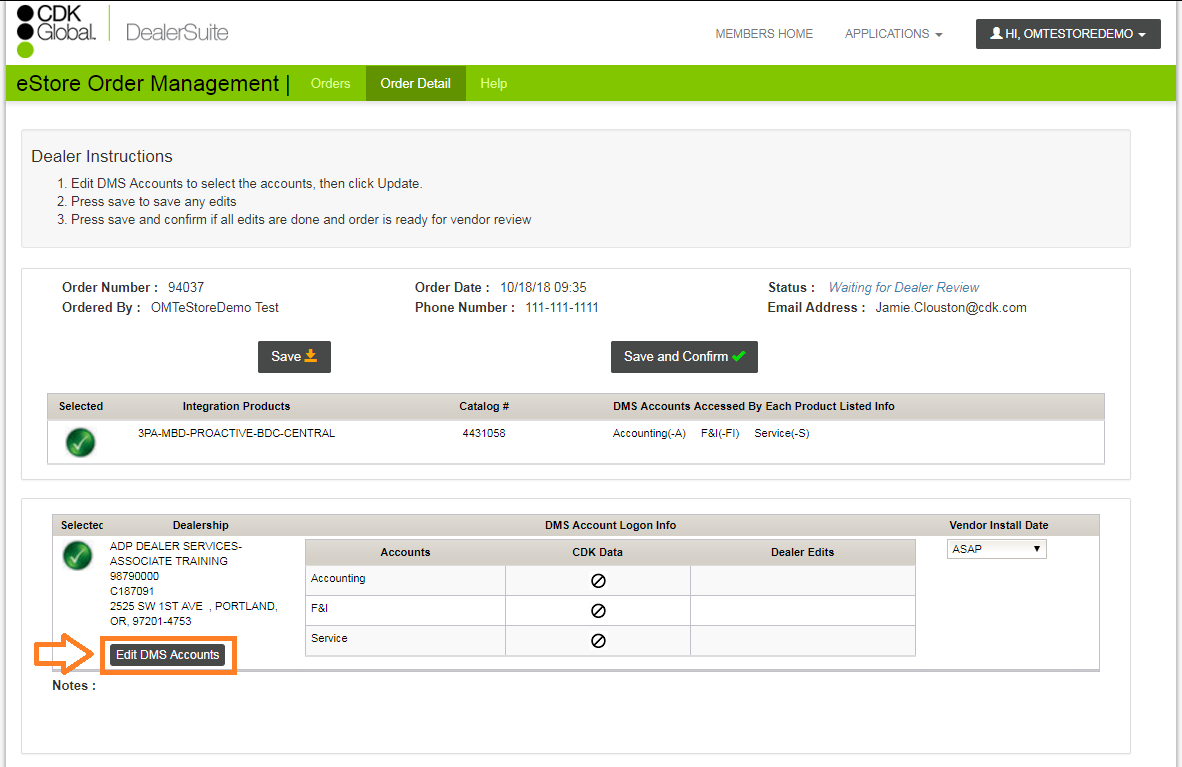Go to Members Home
Image resolution: width=1182 pixels, height=767 pixels.
(764, 34)
